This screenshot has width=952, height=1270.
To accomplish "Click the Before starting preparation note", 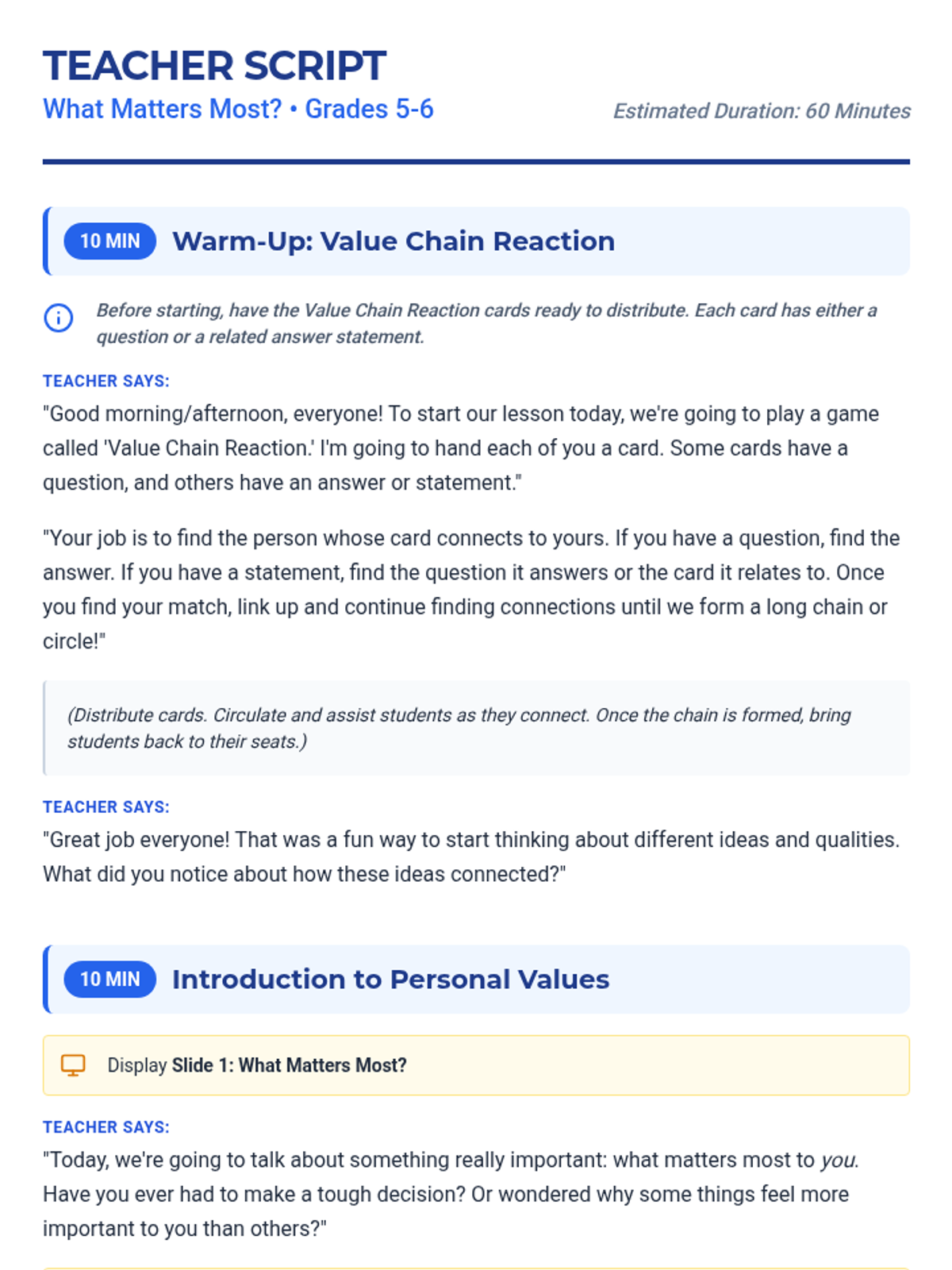I will (486, 323).
